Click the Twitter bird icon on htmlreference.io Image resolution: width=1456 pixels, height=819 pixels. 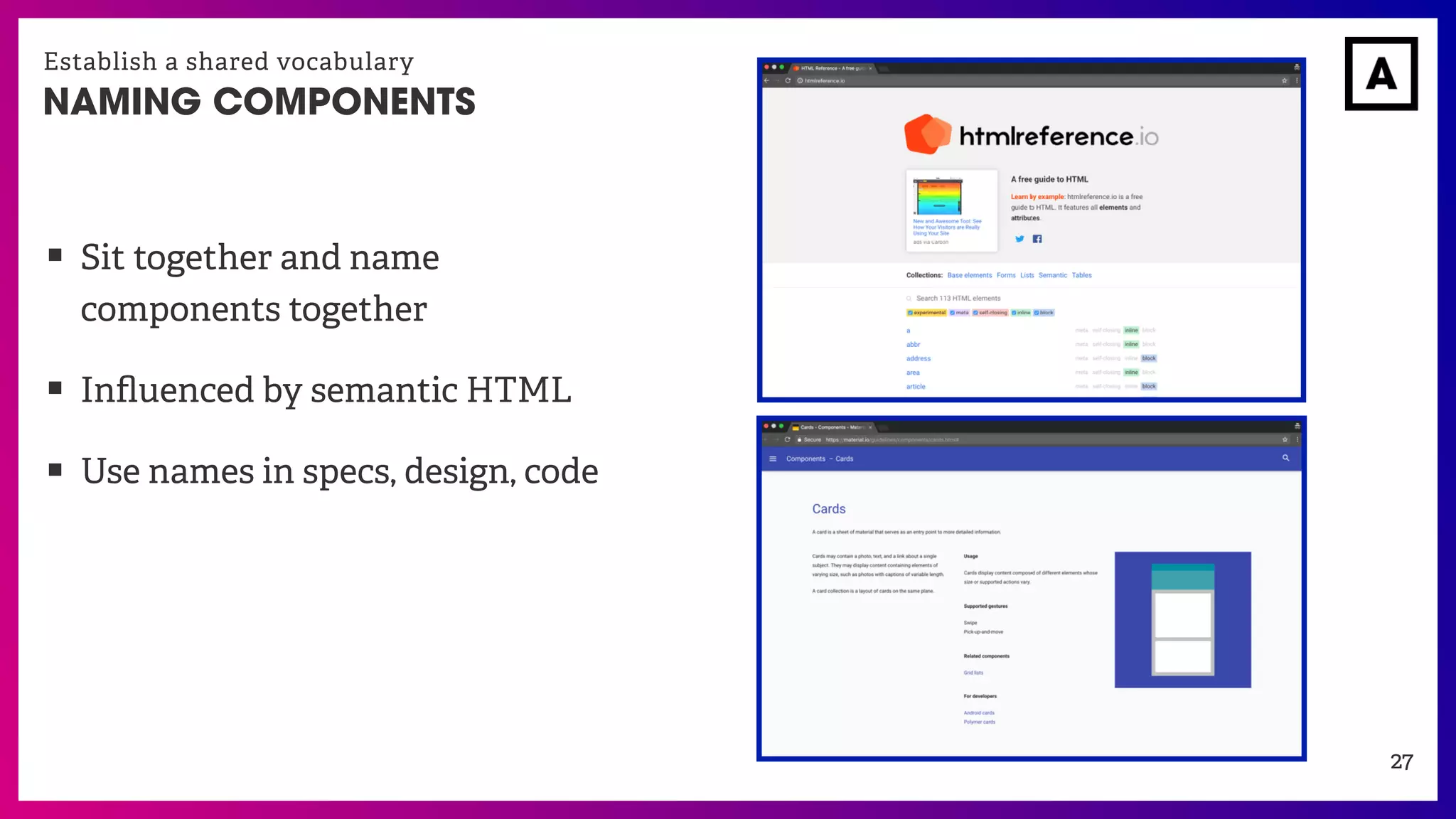point(1019,239)
